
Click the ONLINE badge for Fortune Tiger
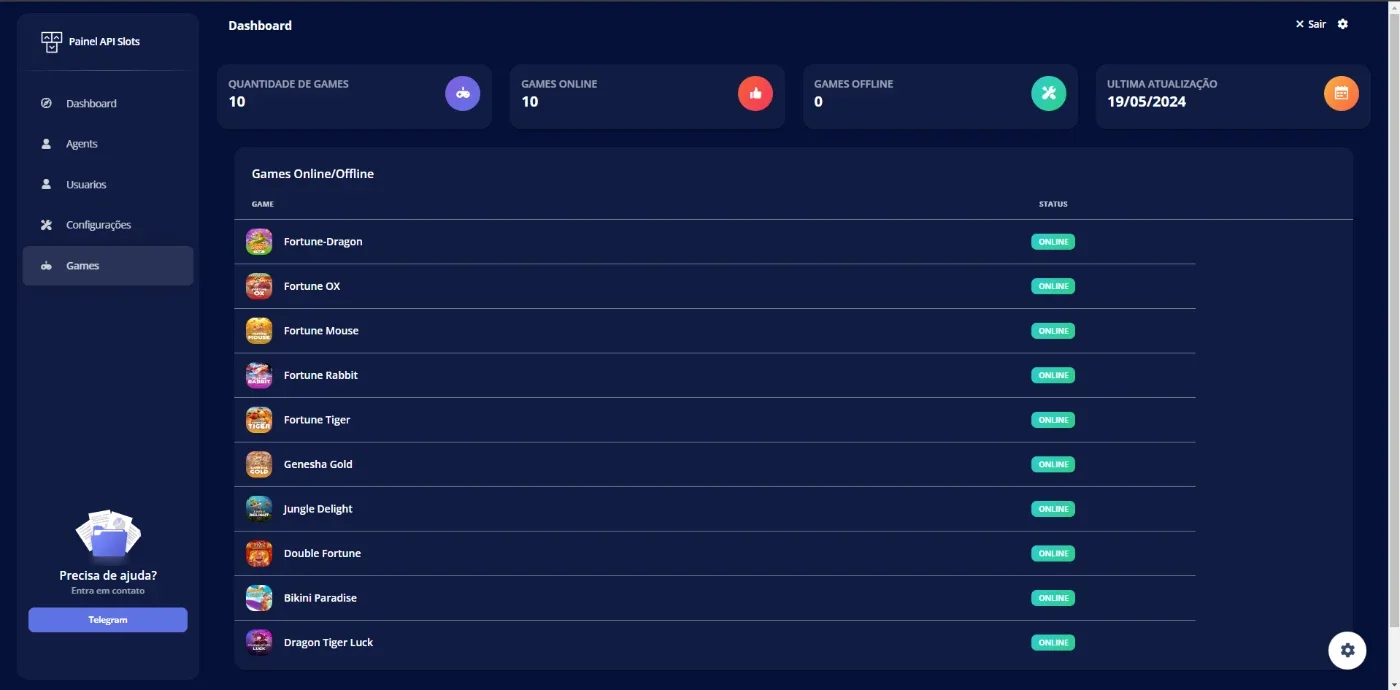point(1053,420)
